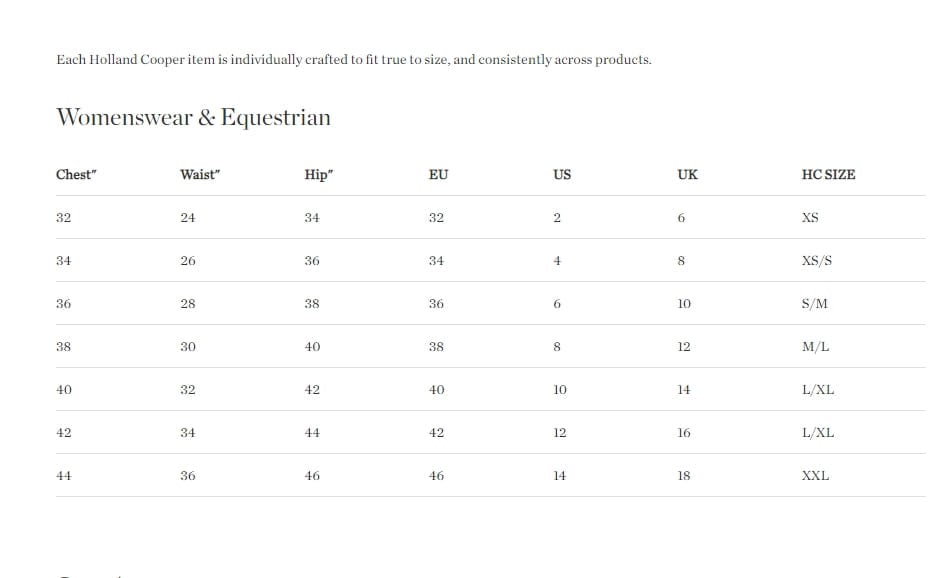This screenshot has height=578, width=940.
Task: Click the UK size 18 cell
Action: pos(684,476)
